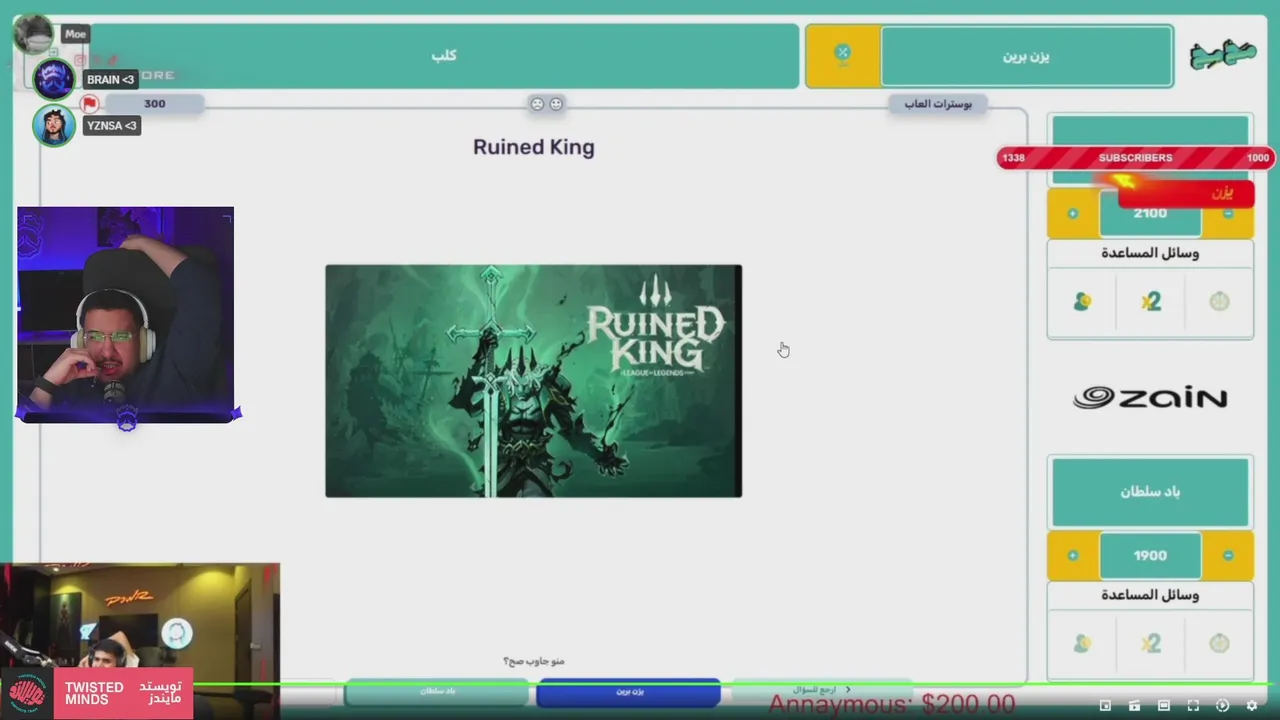Select يزن برين blue answer button
Image resolution: width=1280 pixels, height=720 pixels.
[629, 692]
